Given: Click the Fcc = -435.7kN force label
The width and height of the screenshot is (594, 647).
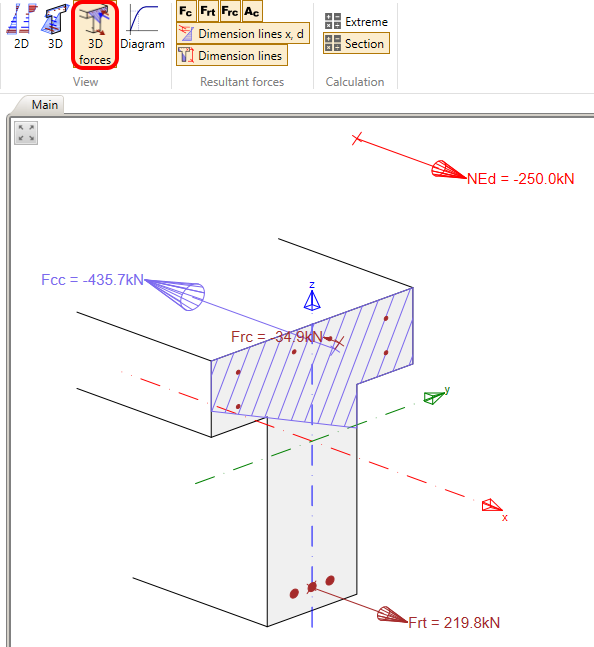Looking at the screenshot, I should (x=92, y=280).
